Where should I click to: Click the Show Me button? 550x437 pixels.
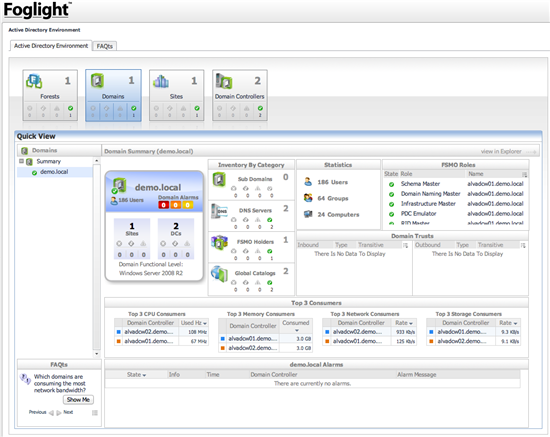(x=78, y=400)
